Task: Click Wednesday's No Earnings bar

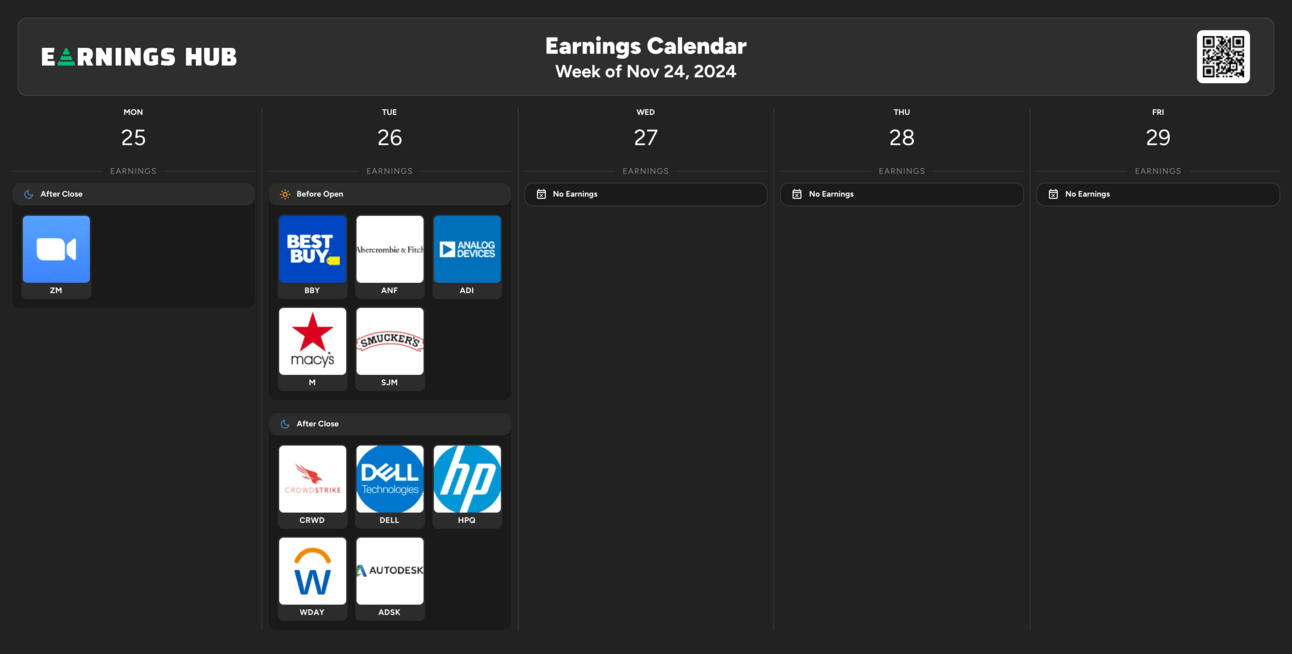Action: pyautogui.click(x=646, y=194)
